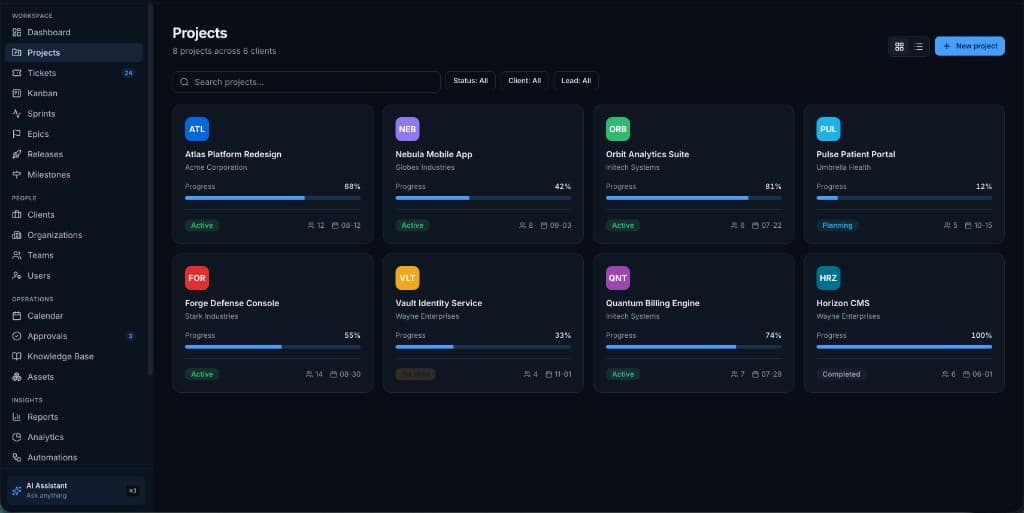Open the Status: All filter
The width and height of the screenshot is (1024, 513).
(x=470, y=81)
